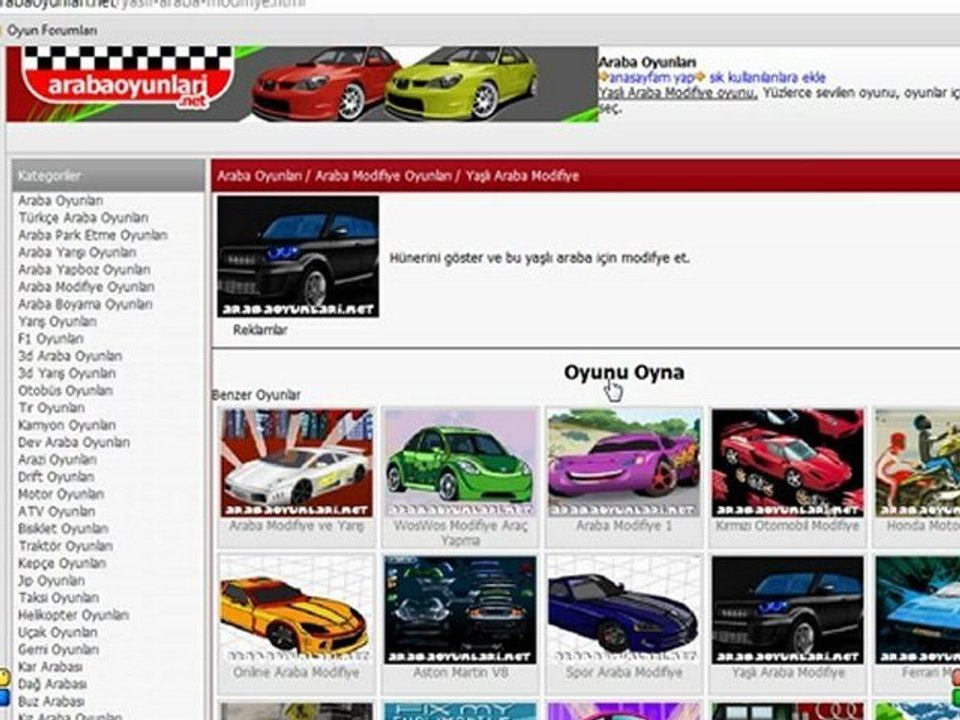The image size is (960, 720).
Task: Select Uçak Oyunları category
Action: (x=58, y=632)
